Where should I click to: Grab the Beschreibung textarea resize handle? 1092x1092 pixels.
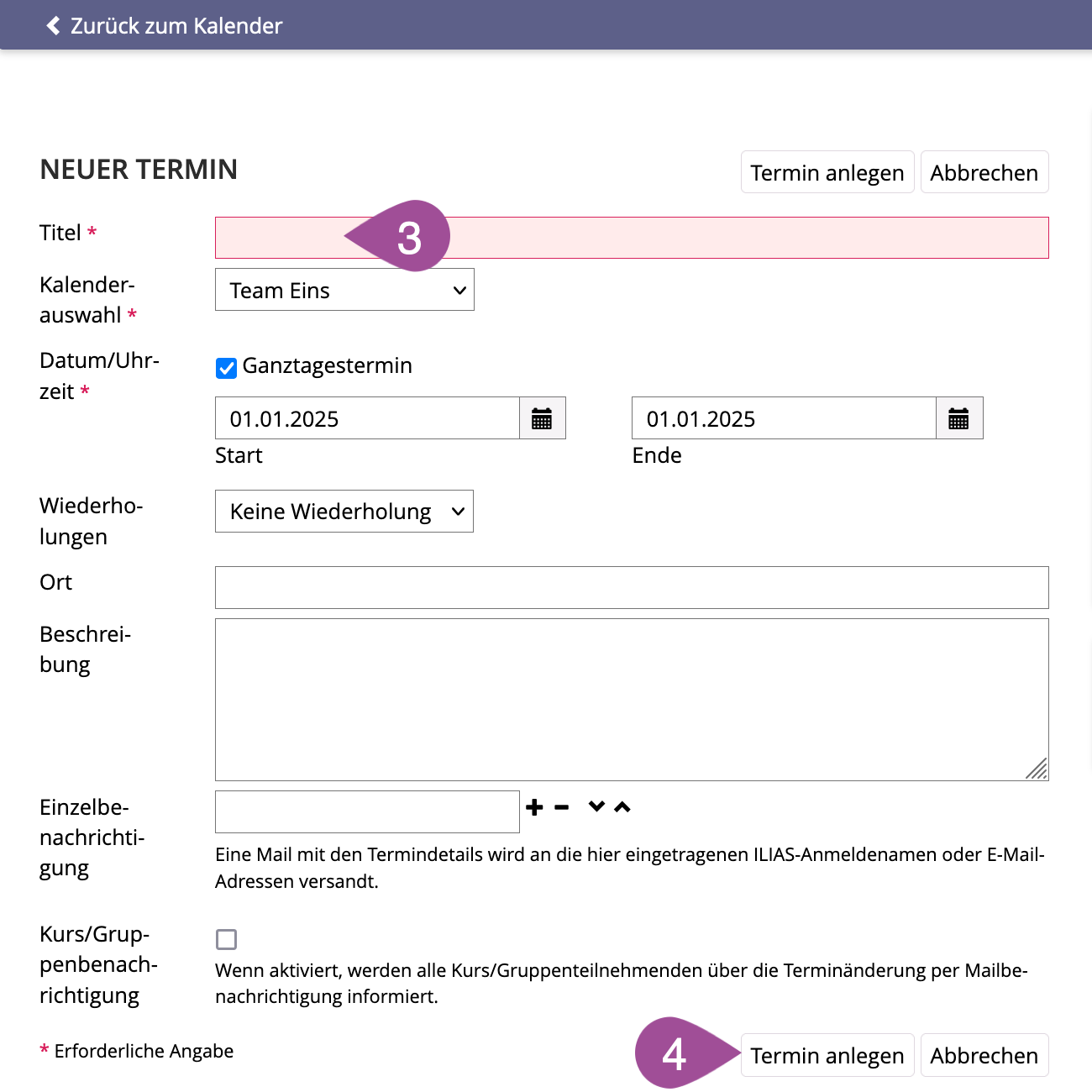click(1037, 769)
